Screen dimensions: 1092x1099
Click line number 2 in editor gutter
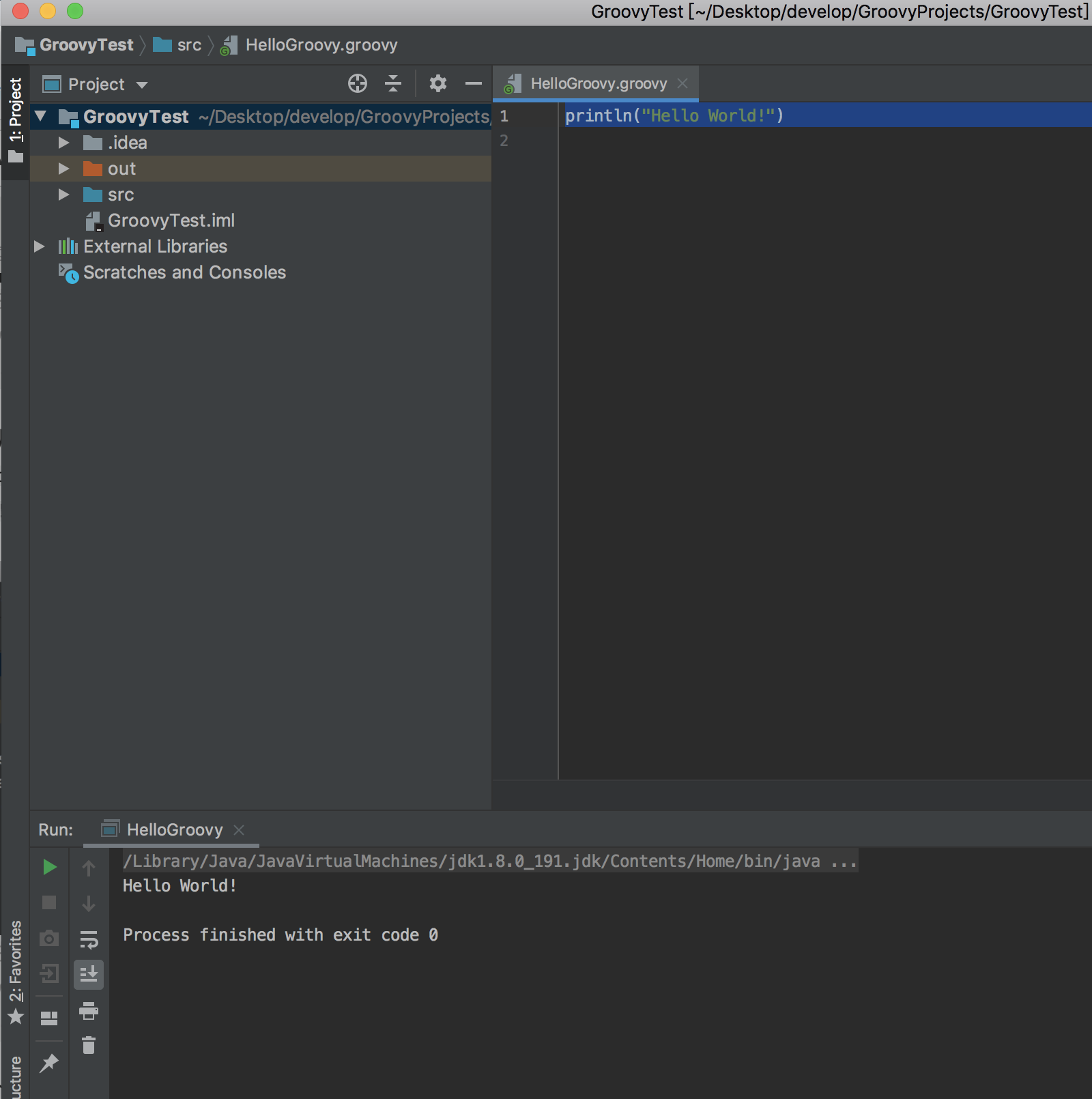point(504,141)
